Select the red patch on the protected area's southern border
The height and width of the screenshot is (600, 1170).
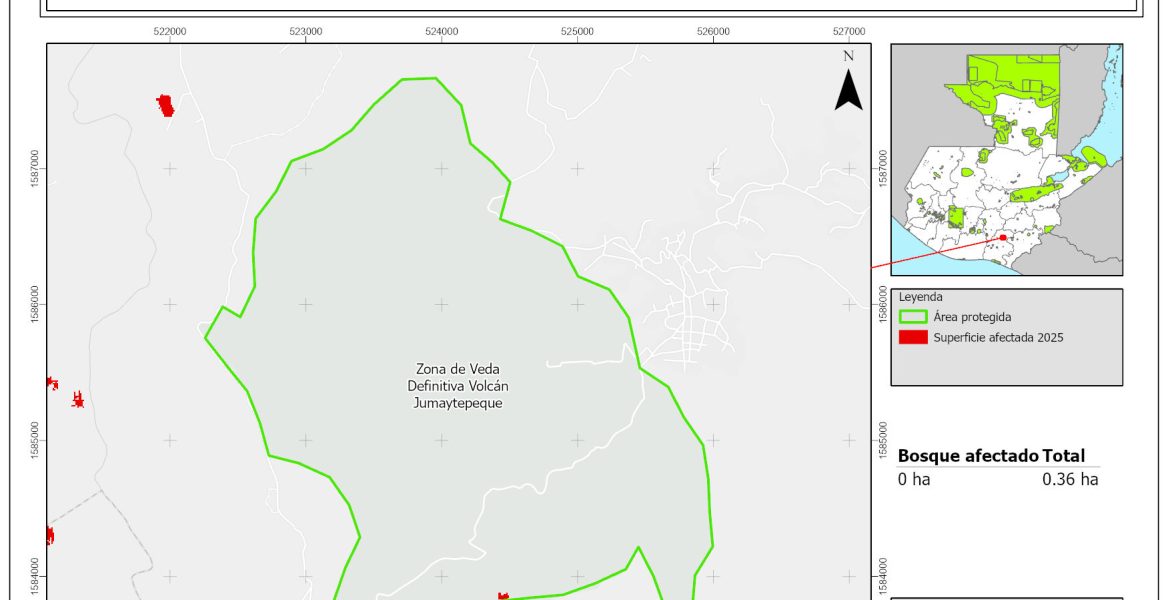point(503,597)
